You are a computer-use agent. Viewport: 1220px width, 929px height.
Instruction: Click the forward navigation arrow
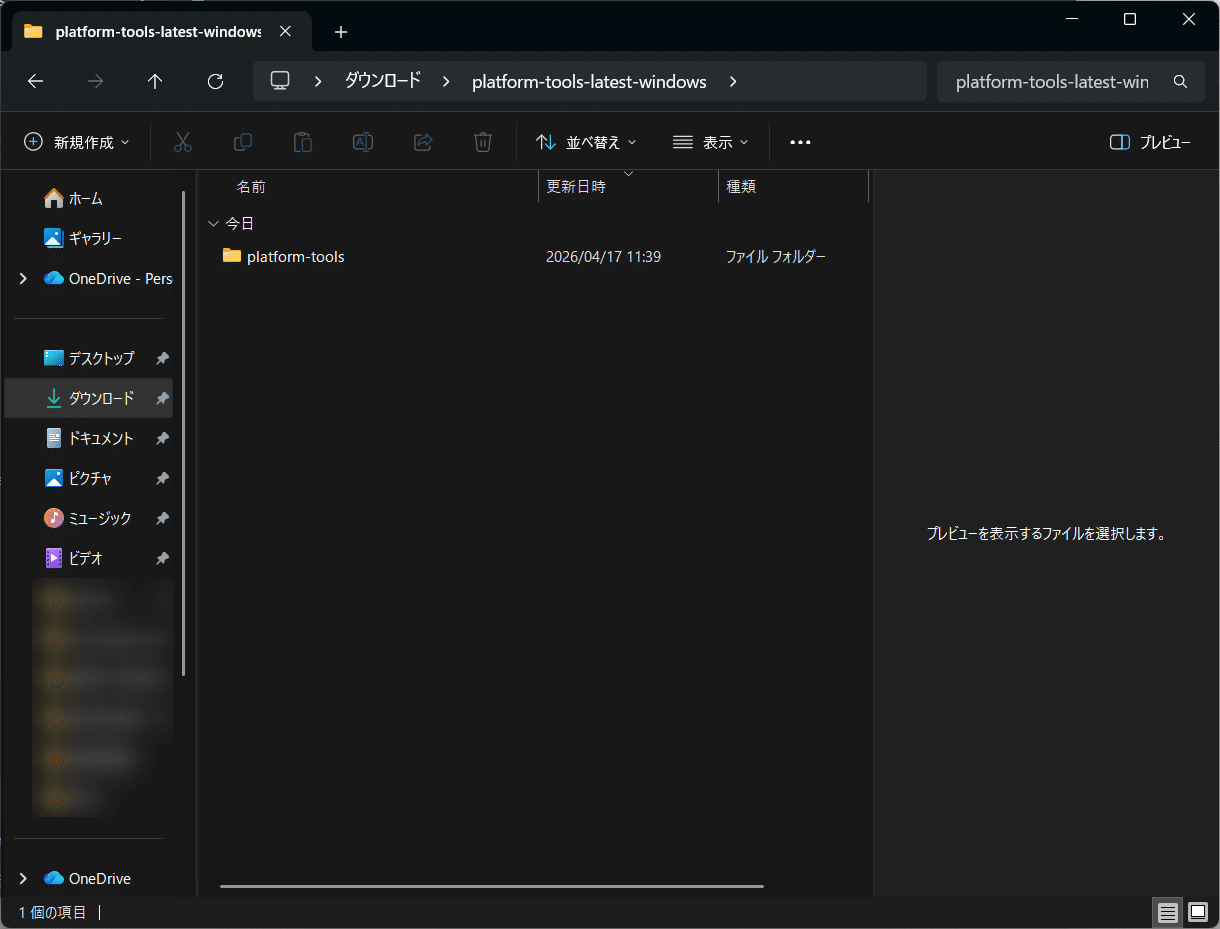(96, 82)
